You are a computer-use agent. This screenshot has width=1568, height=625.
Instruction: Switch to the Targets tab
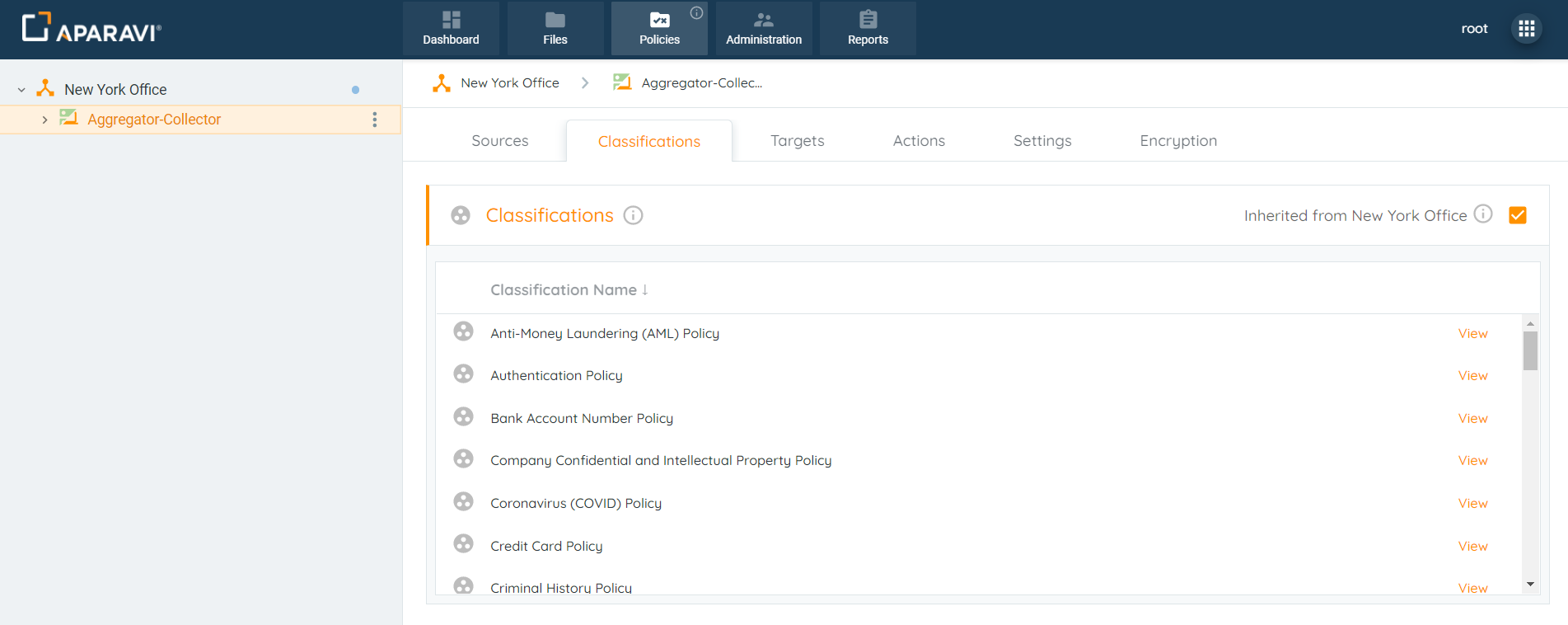tap(797, 141)
